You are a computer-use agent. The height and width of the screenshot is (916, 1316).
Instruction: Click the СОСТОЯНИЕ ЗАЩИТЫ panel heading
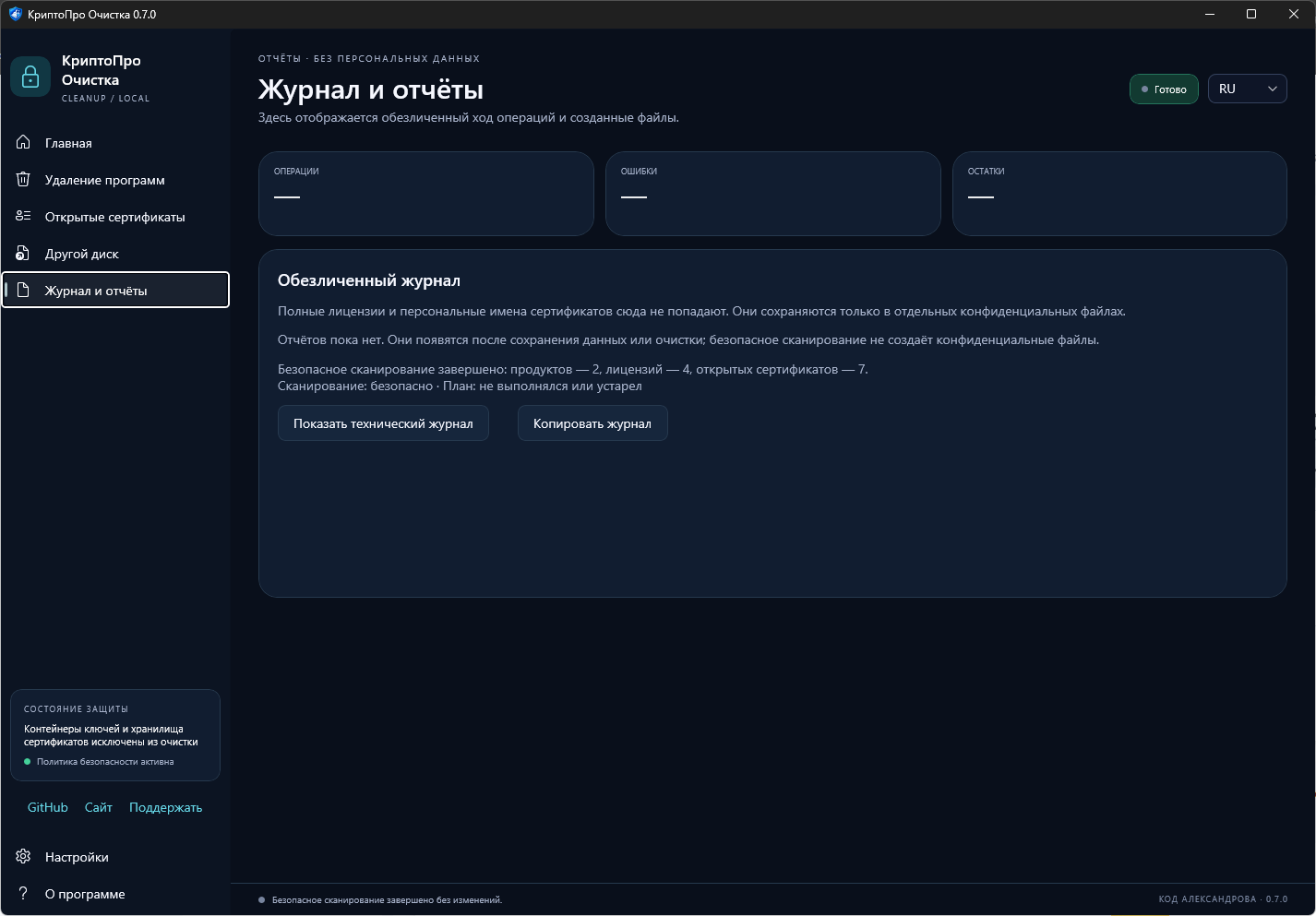(77, 709)
